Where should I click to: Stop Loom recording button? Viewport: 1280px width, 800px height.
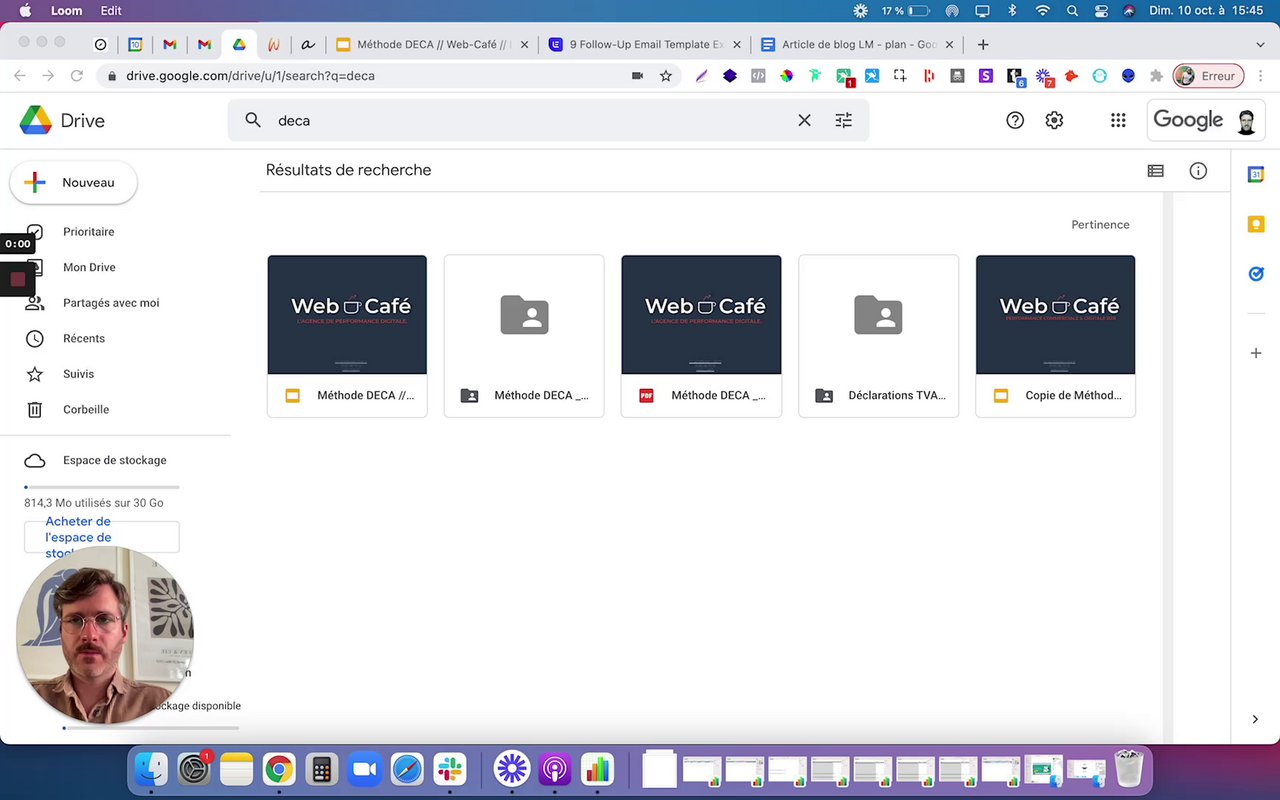pyautogui.click(x=17, y=279)
